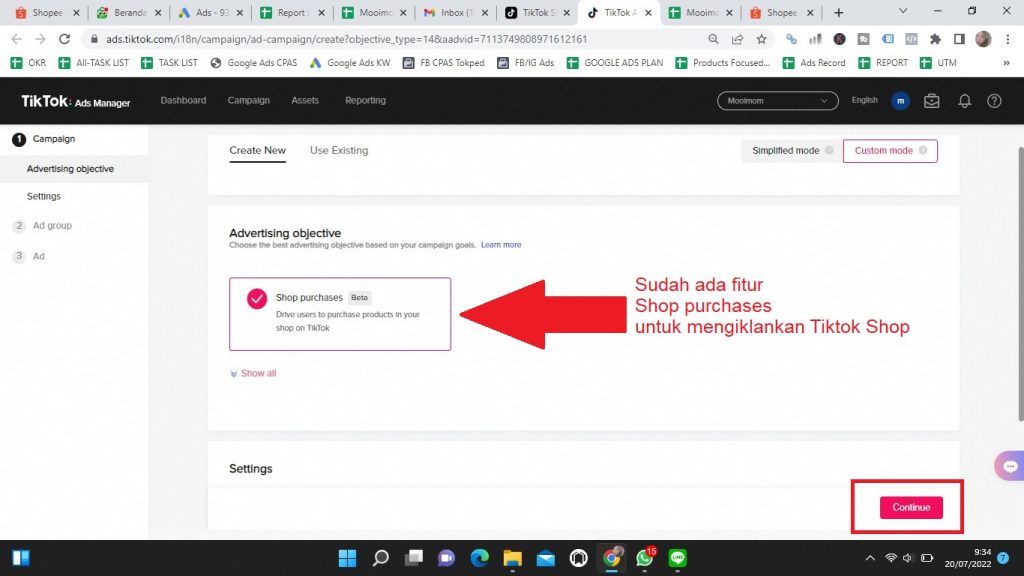Open the English language selector
The height and width of the screenshot is (576, 1024).
[x=864, y=101]
